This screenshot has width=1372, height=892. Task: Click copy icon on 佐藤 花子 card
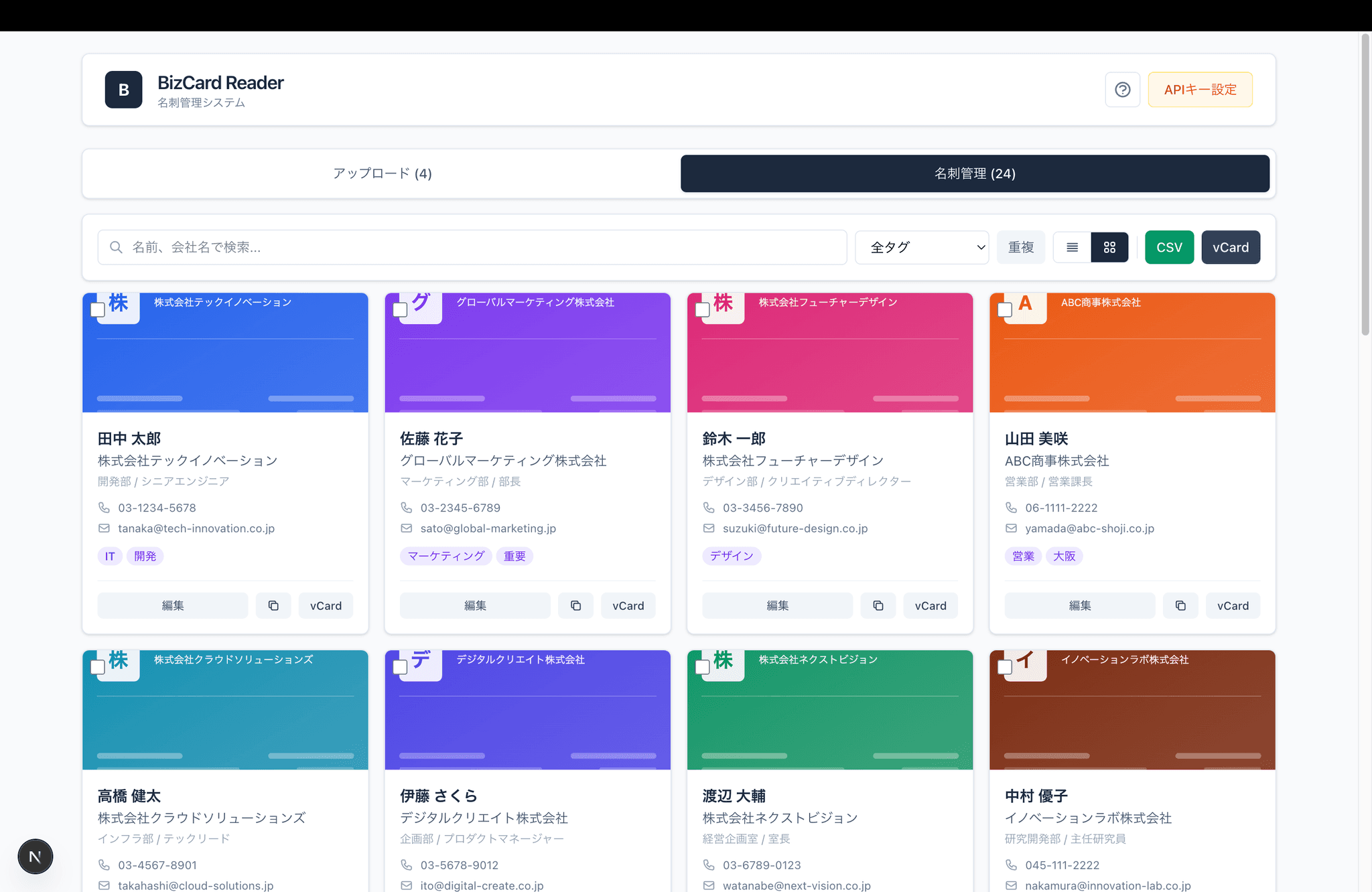click(575, 605)
